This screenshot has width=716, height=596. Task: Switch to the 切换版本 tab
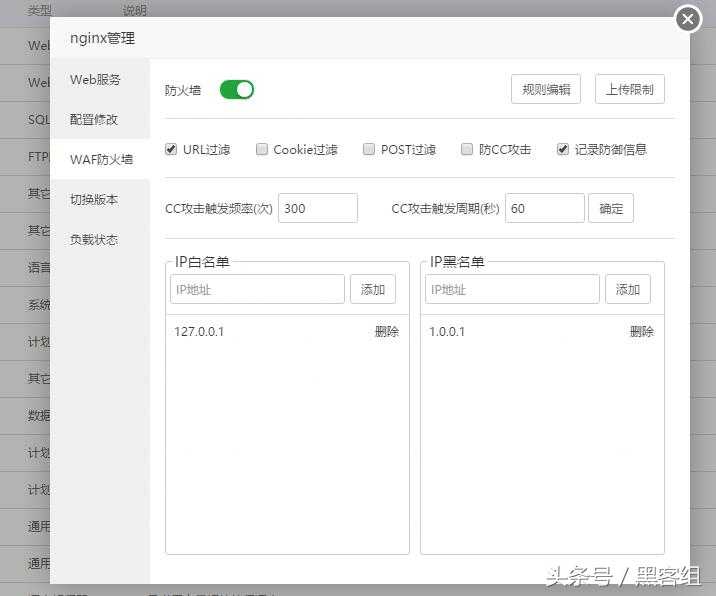tap(100, 200)
